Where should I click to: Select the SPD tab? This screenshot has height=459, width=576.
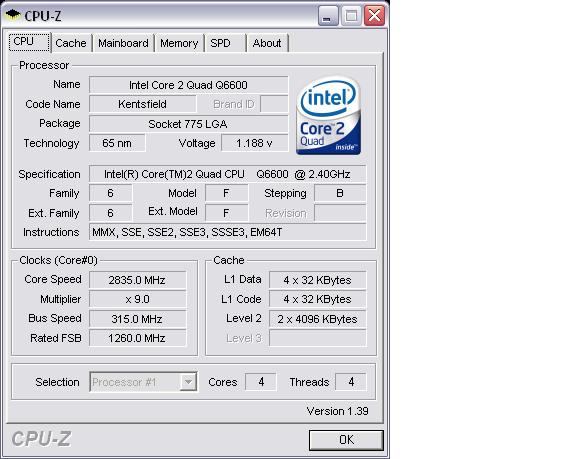[x=225, y=43]
